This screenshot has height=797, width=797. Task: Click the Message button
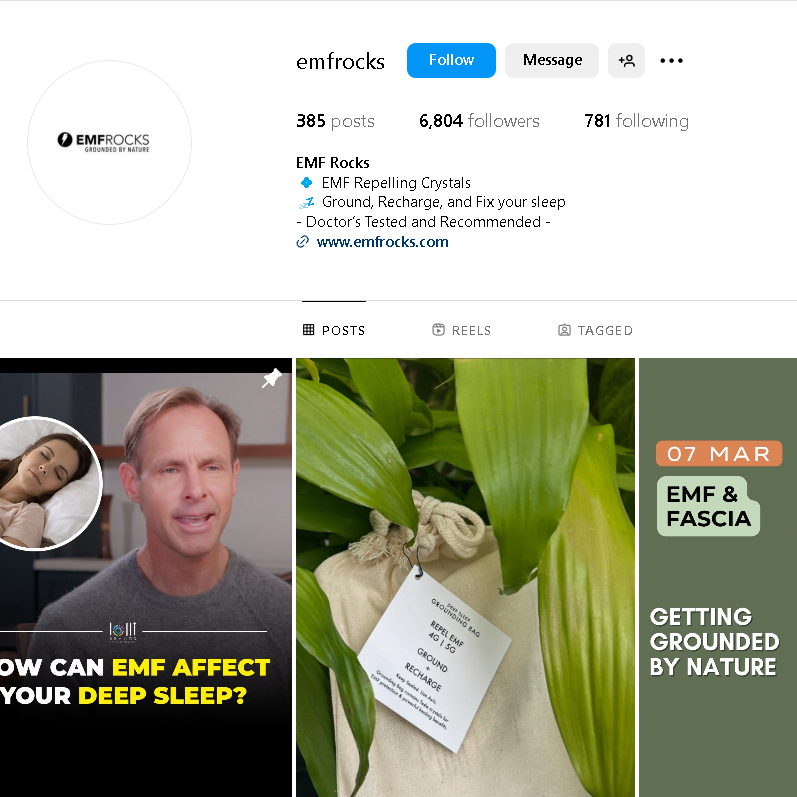(552, 60)
